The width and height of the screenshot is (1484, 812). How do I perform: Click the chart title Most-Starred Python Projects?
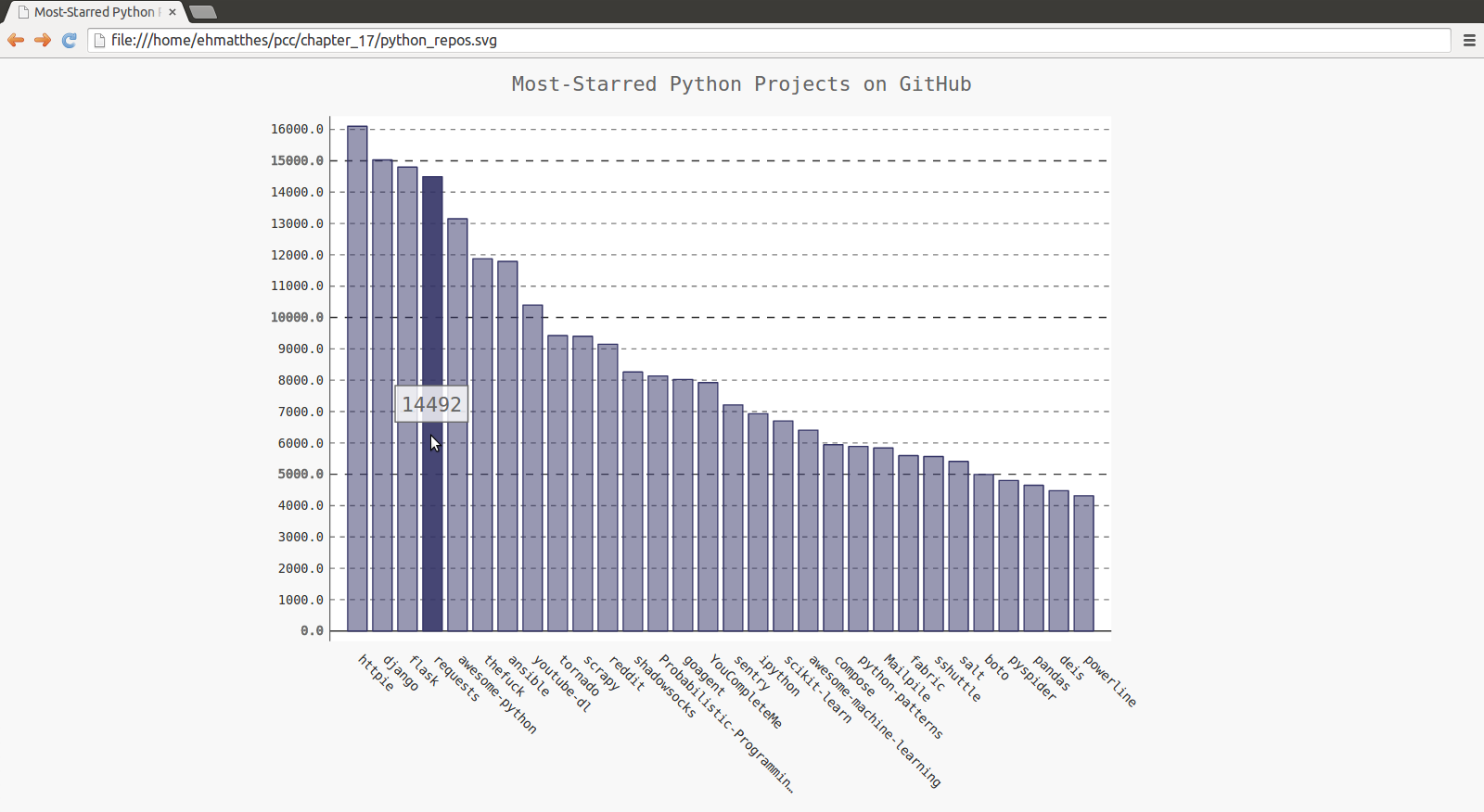coord(741,84)
